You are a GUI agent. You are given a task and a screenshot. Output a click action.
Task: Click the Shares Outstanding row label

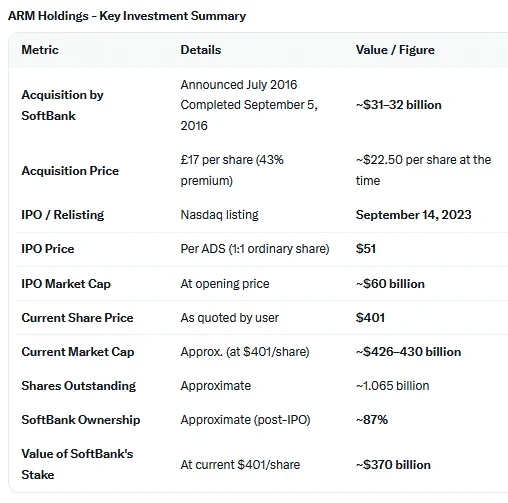click(79, 386)
